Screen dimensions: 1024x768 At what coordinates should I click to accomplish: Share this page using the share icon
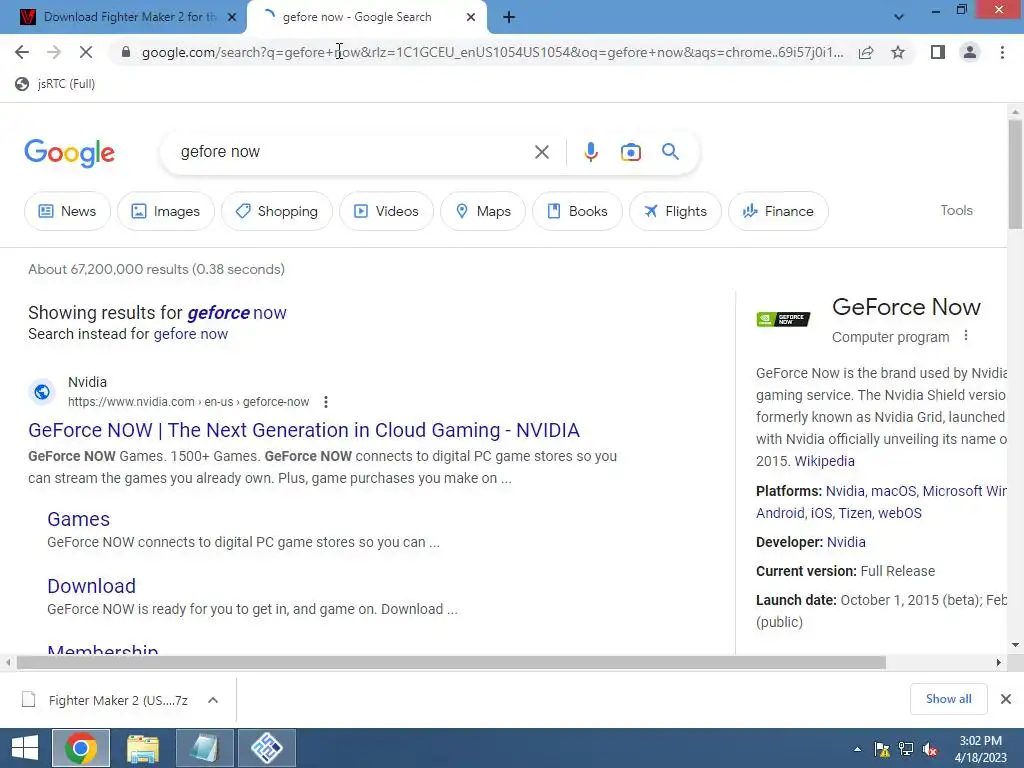[866, 52]
